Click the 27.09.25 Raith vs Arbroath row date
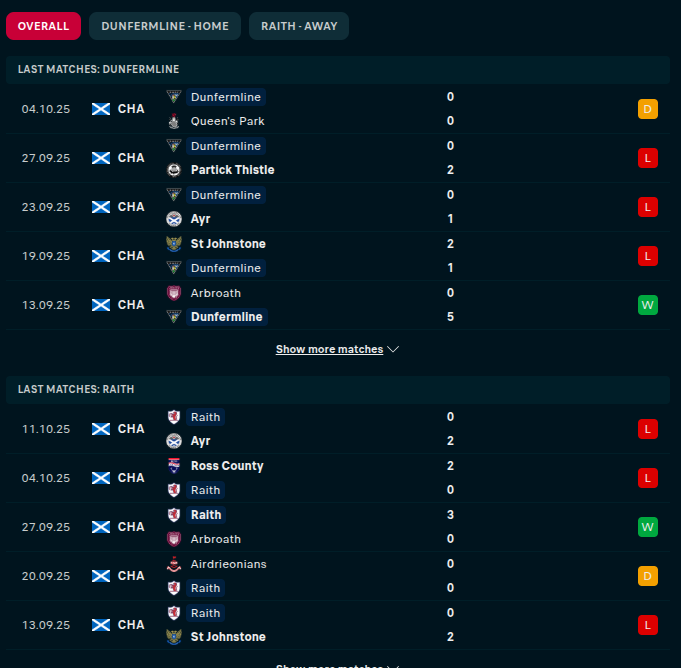 [x=46, y=527]
